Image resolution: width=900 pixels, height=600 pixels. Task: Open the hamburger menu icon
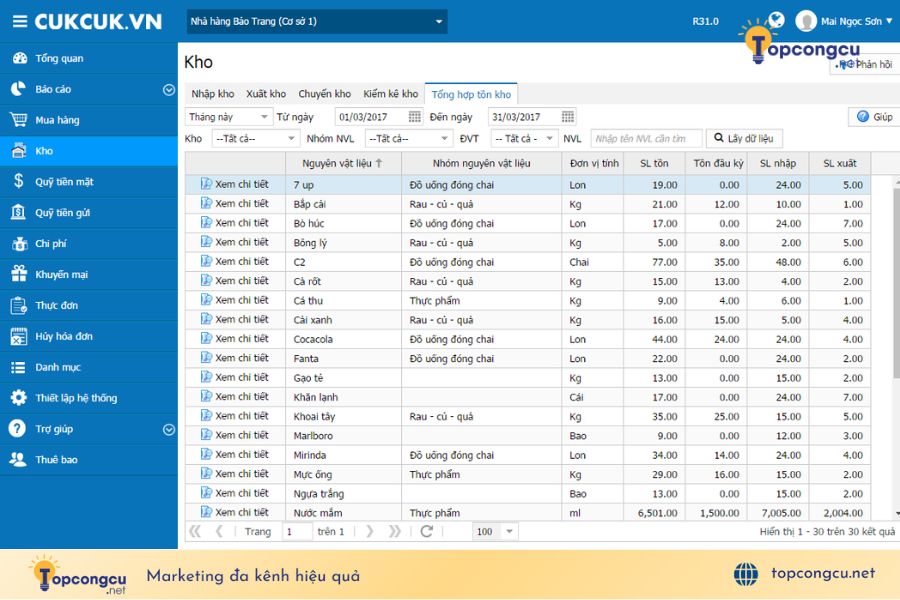(x=20, y=22)
